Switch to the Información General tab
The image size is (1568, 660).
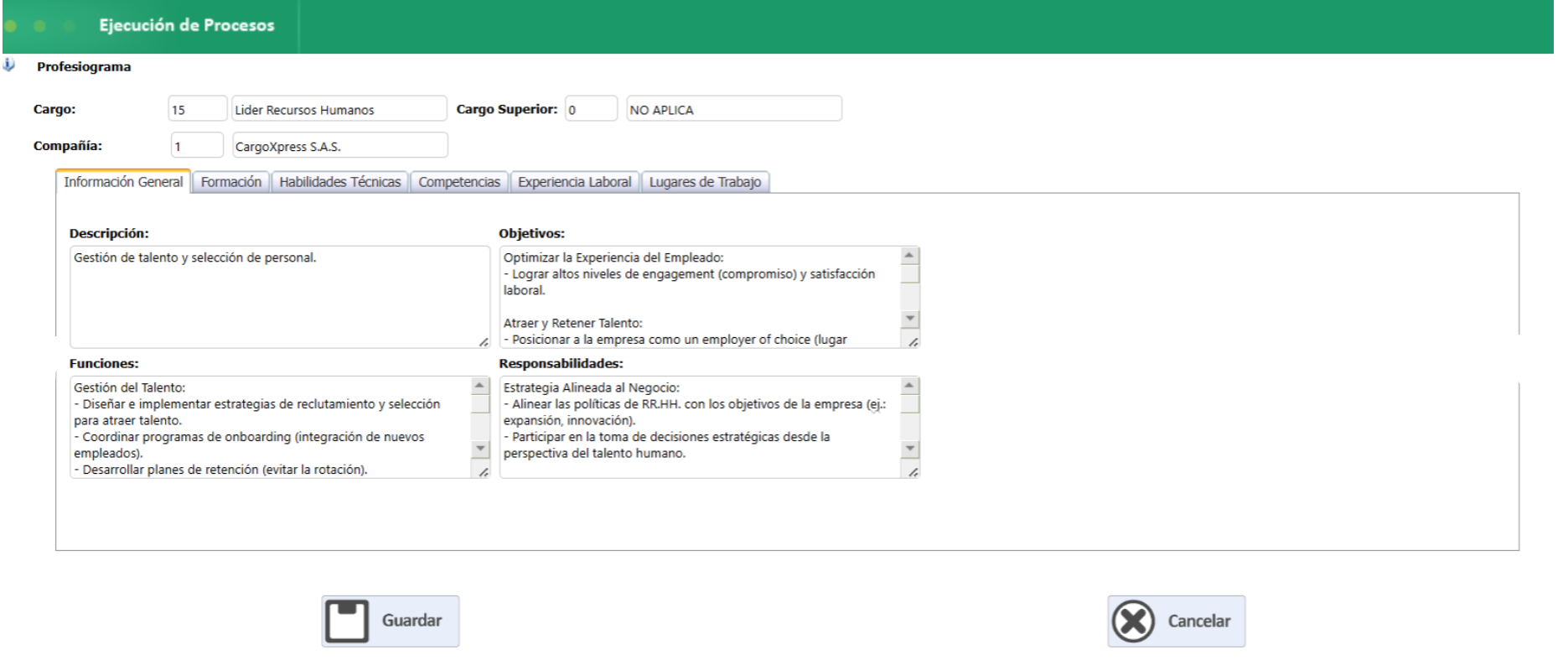(x=123, y=182)
